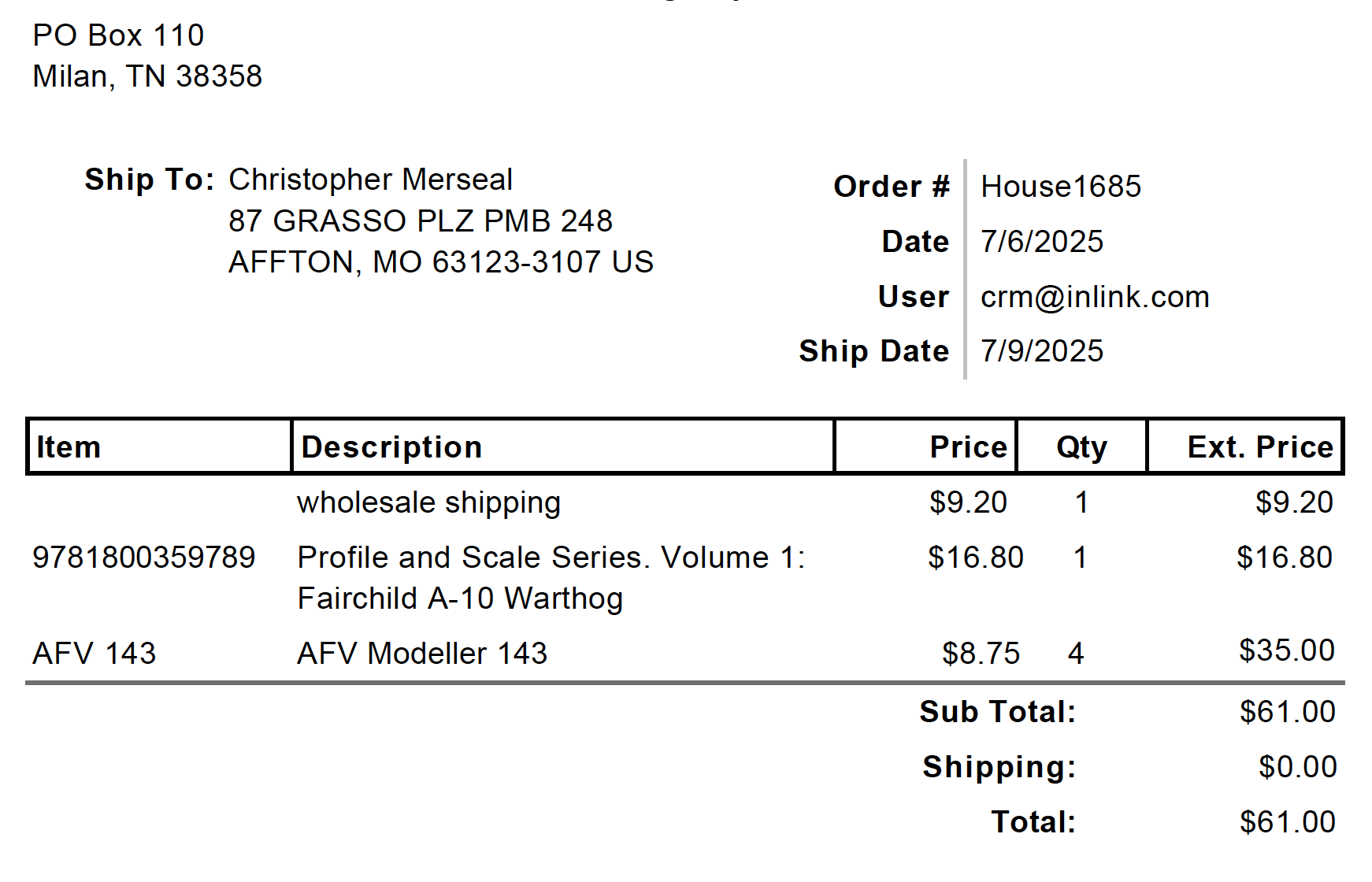Click the ship date 7/9/2025
The width and height of the screenshot is (1372, 882).
pyautogui.click(x=1042, y=351)
